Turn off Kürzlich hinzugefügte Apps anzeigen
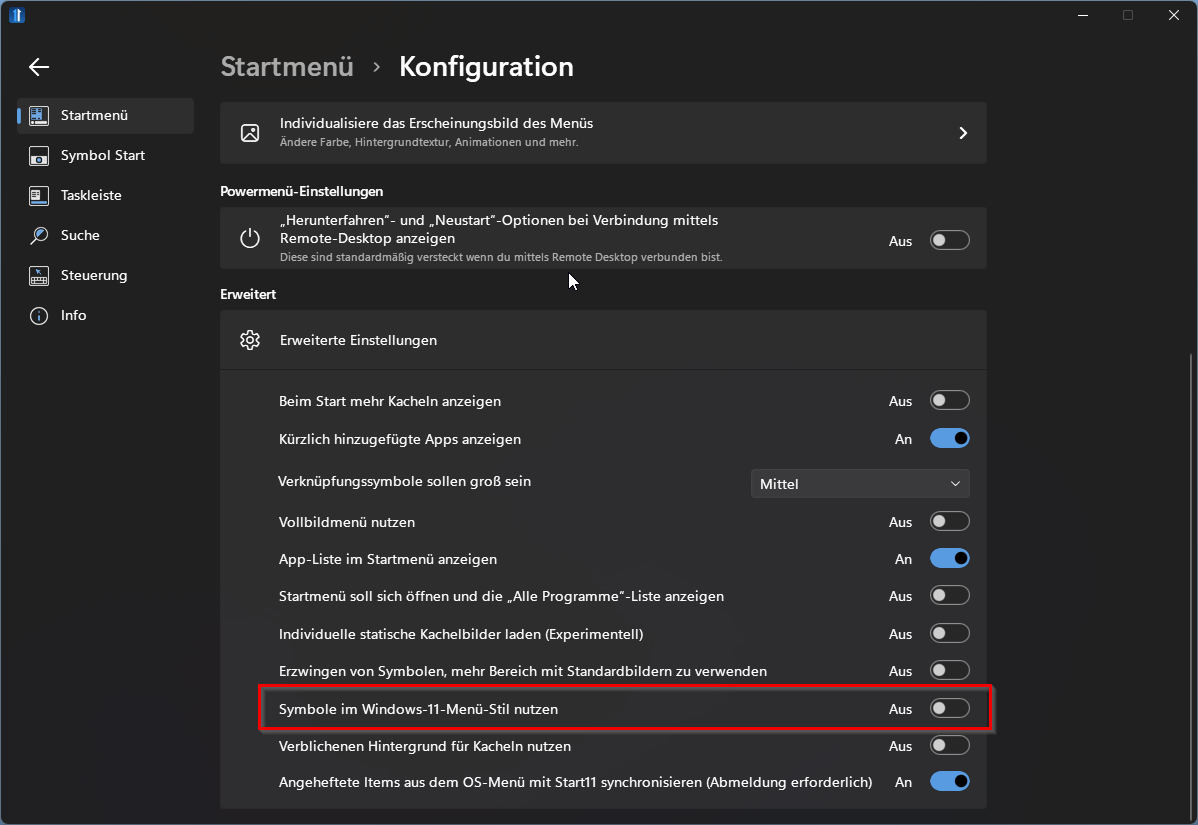Viewport: 1198px width, 825px height. (949, 438)
